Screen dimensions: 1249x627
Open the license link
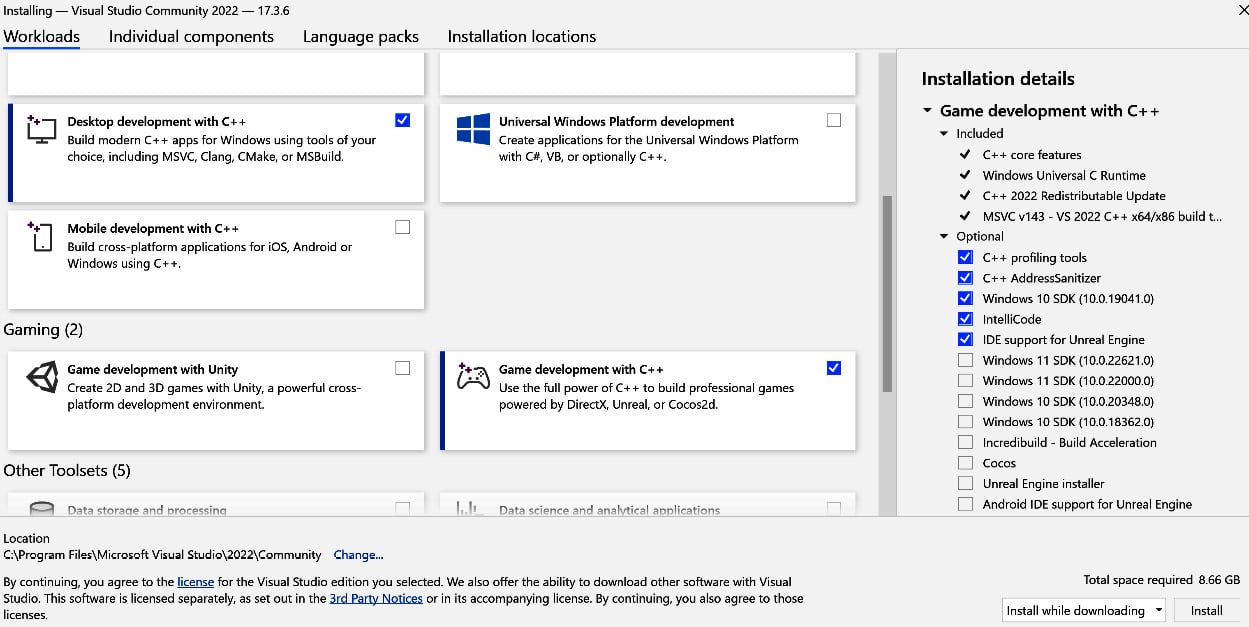(196, 581)
